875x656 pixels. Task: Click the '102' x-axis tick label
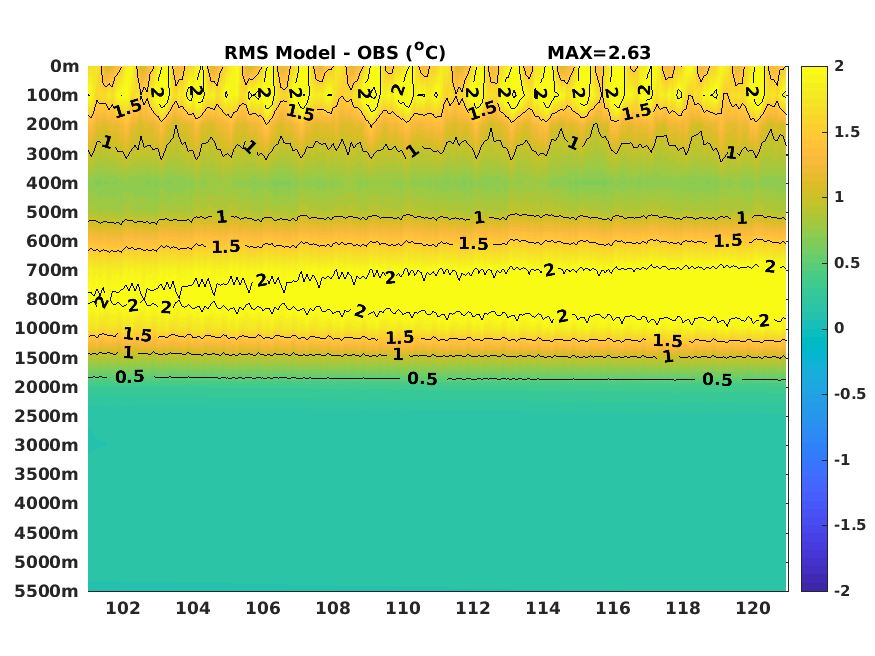123,608
